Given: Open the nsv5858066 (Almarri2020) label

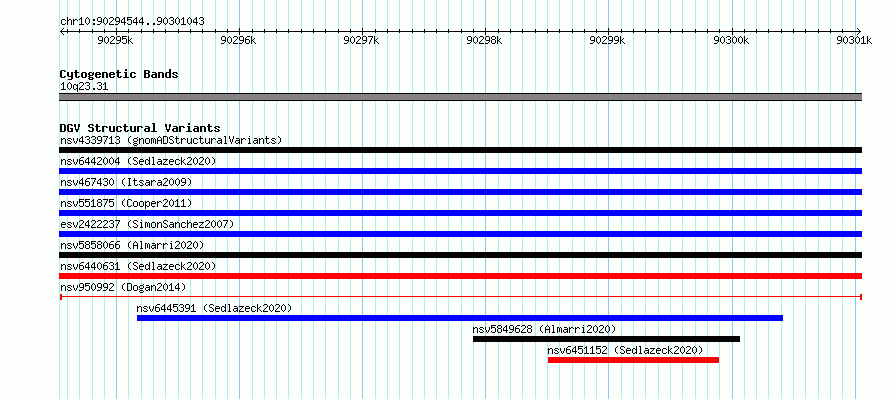Looking at the screenshot, I should tap(132, 245).
